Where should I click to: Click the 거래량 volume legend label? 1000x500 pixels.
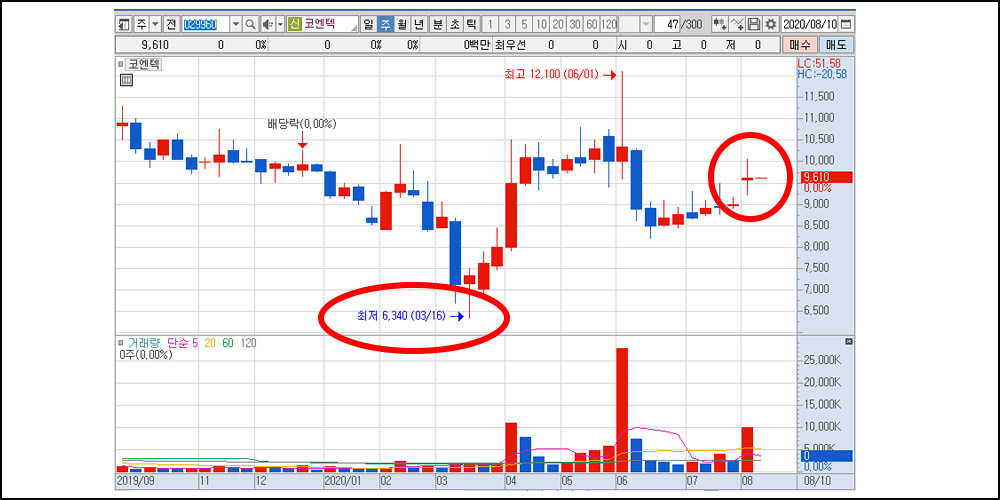click(143, 342)
